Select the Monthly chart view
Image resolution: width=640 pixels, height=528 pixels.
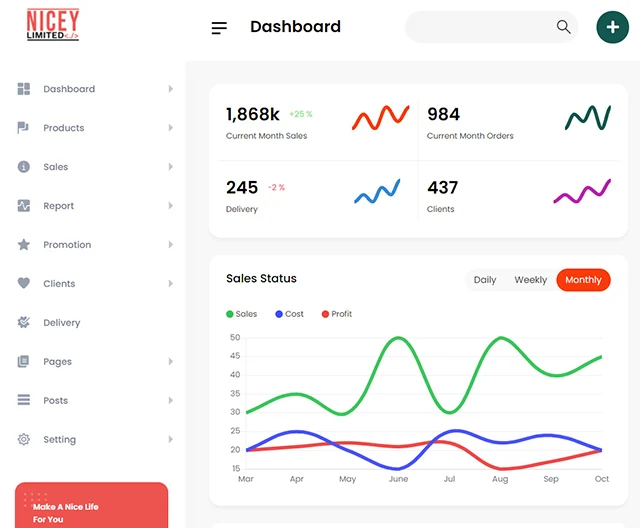[x=583, y=280]
